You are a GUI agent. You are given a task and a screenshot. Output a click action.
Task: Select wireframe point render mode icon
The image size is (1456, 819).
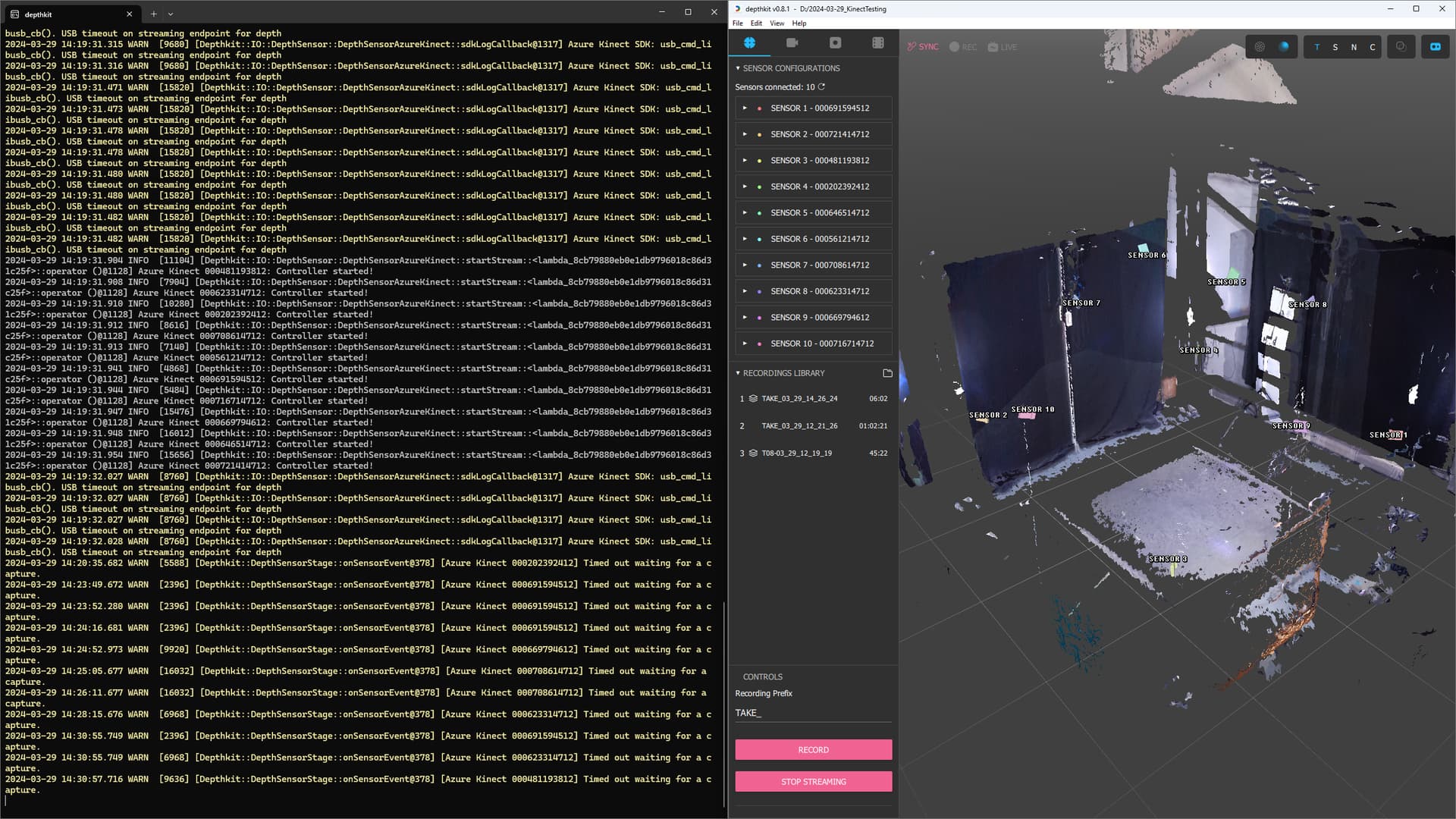(x=1260, y=47)
